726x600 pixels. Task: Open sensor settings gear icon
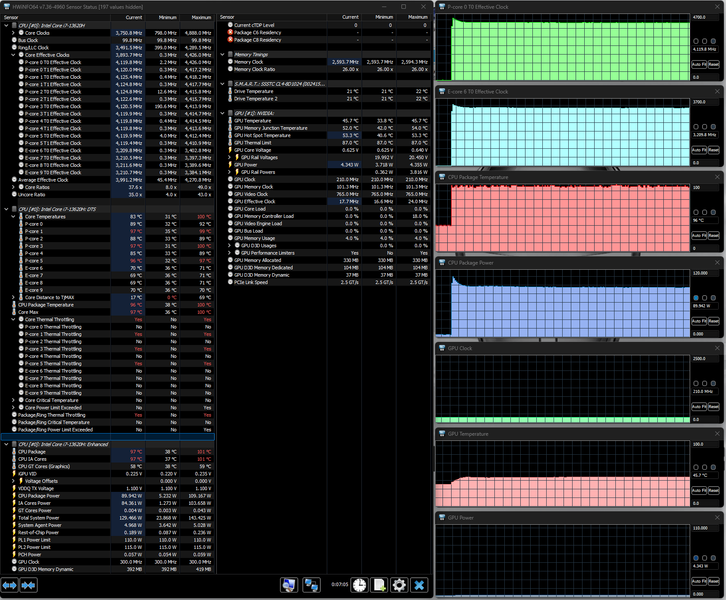tap(399, 585)
